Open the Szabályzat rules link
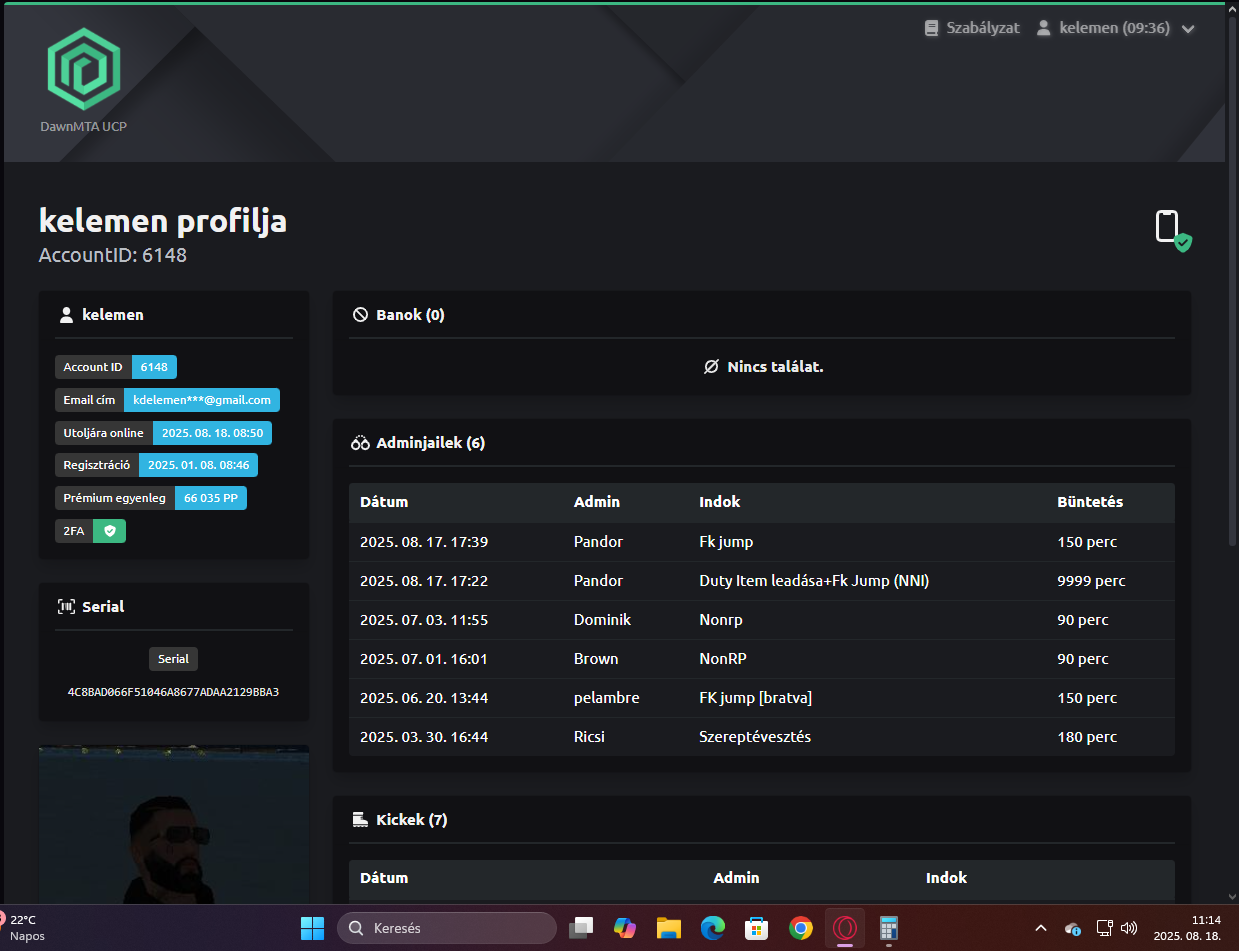This screenshot has width=1239, height=951. (x=971, y=28)
